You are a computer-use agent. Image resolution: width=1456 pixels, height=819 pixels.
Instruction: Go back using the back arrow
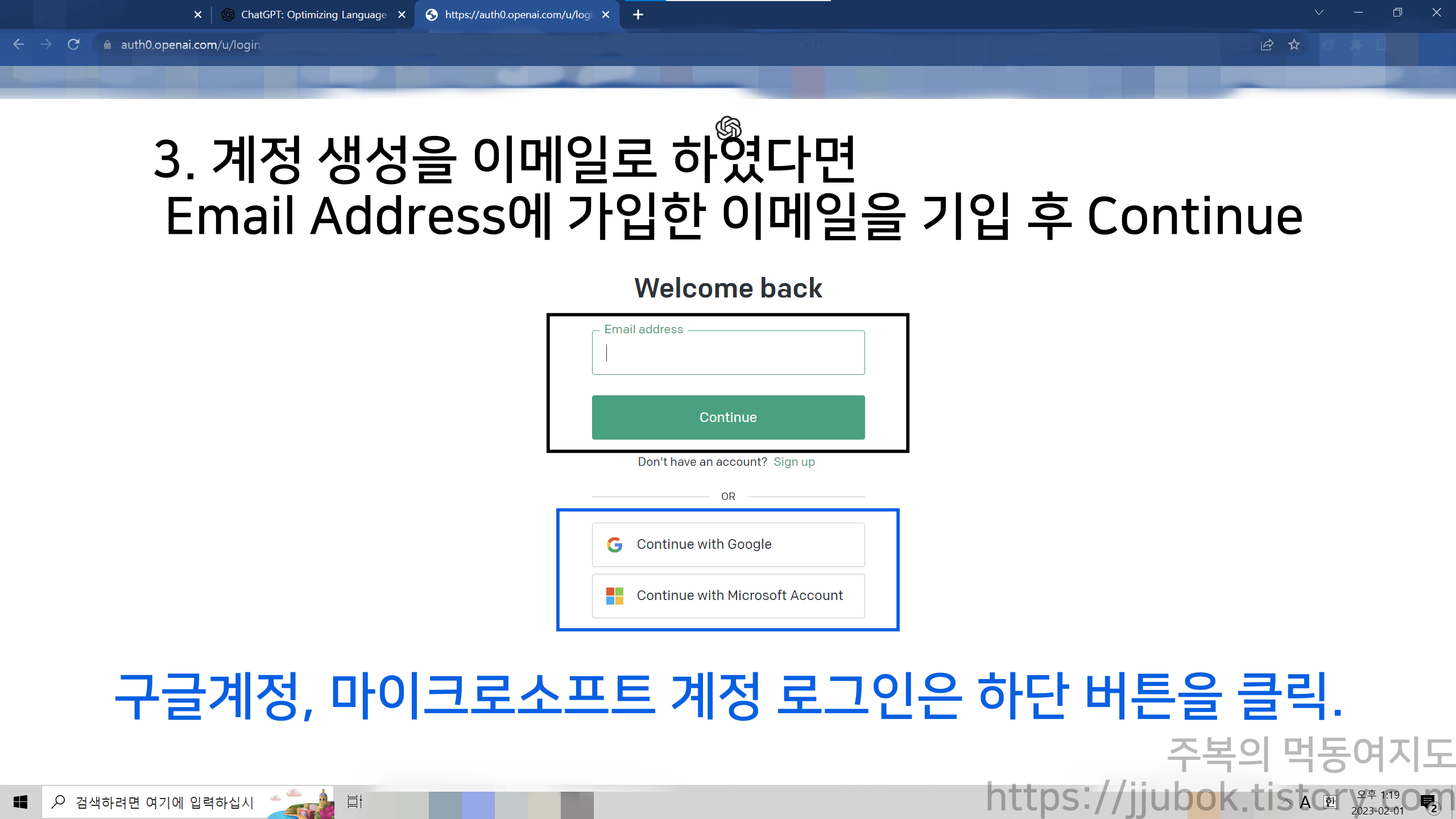pyautogui.click(x=19, y=44)
